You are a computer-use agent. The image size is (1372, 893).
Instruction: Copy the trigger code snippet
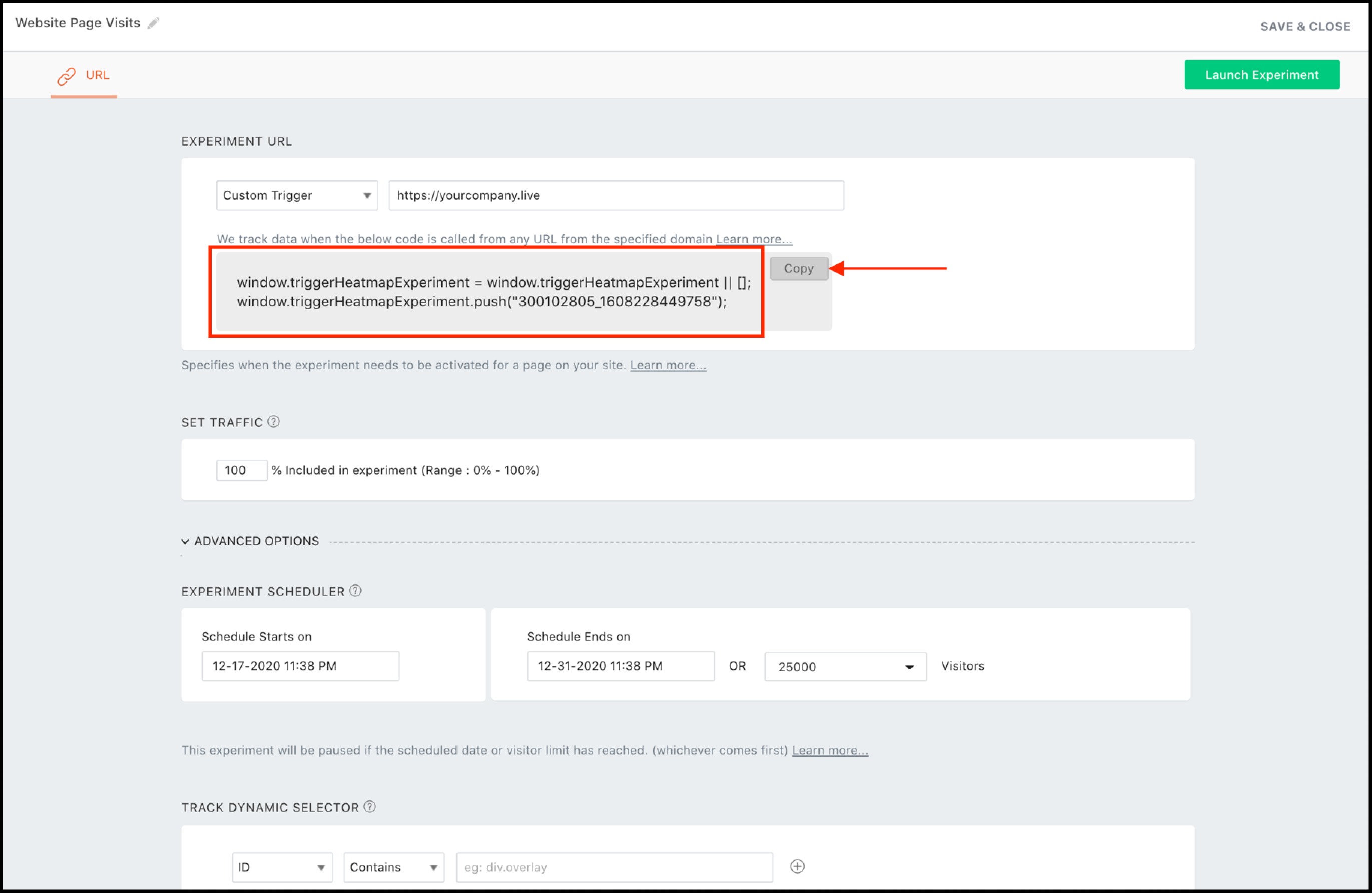pyautogui.click(x=798, y=269)
